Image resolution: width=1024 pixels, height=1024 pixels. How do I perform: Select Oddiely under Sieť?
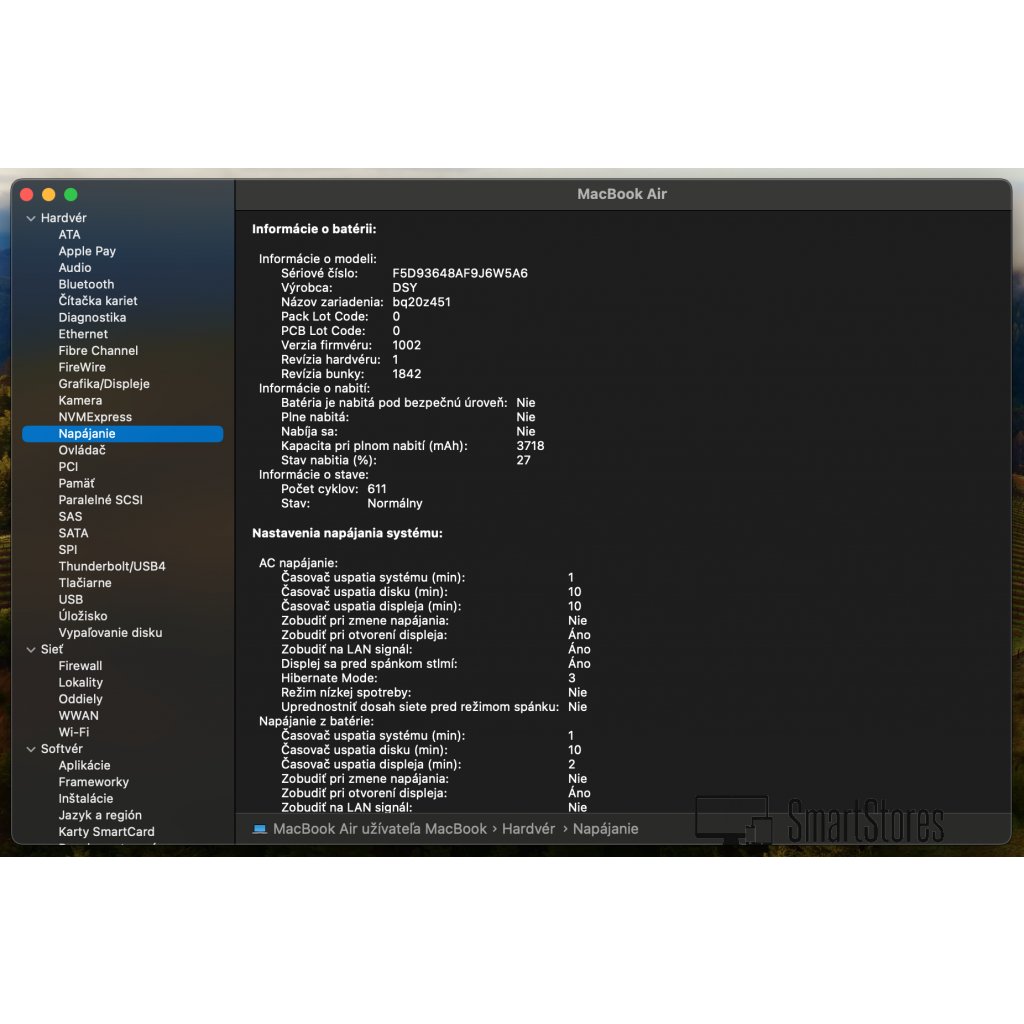[x=80, y=699]
